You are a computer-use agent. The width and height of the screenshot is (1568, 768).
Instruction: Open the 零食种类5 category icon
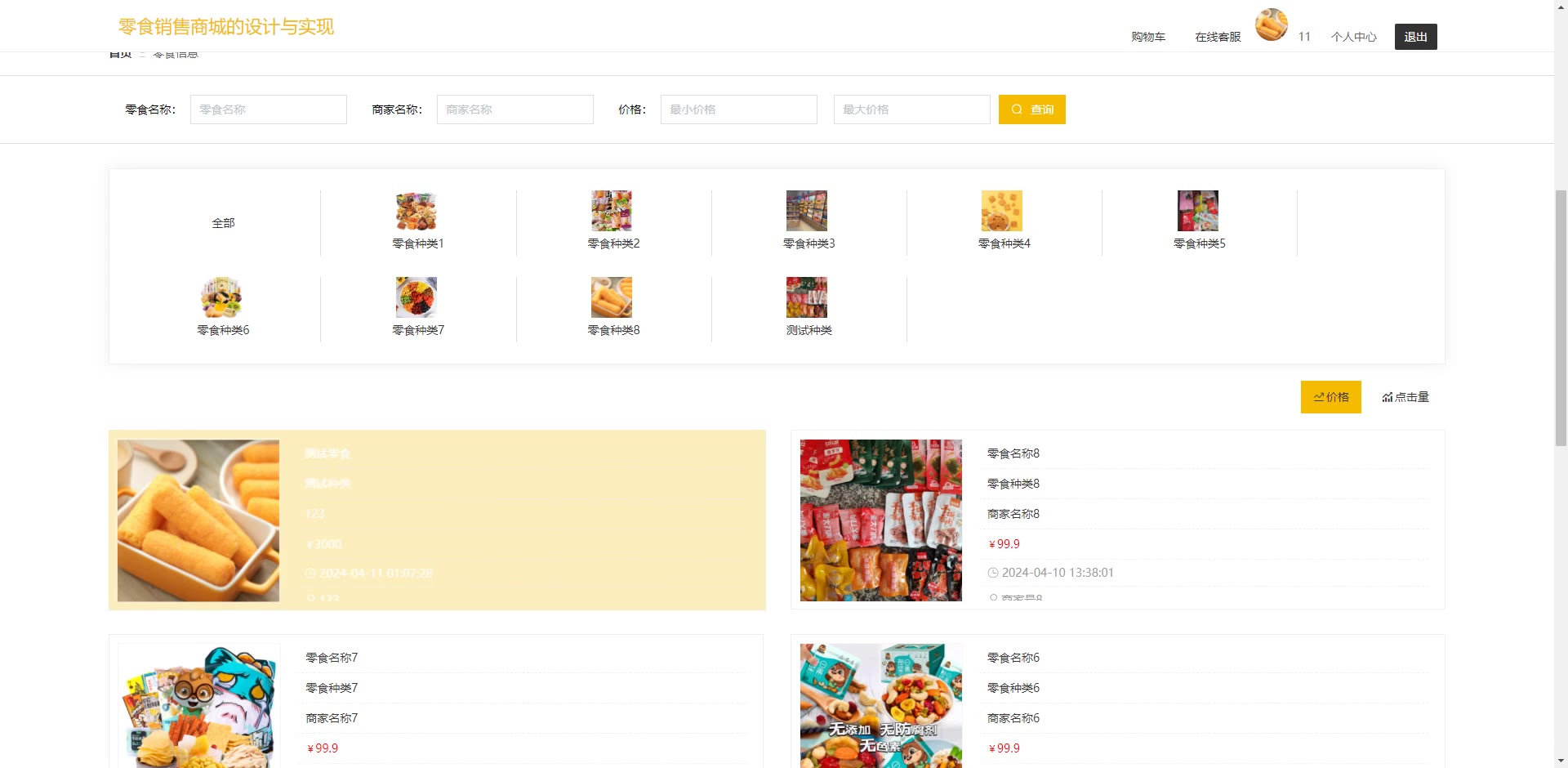(x=1198, y=211)
